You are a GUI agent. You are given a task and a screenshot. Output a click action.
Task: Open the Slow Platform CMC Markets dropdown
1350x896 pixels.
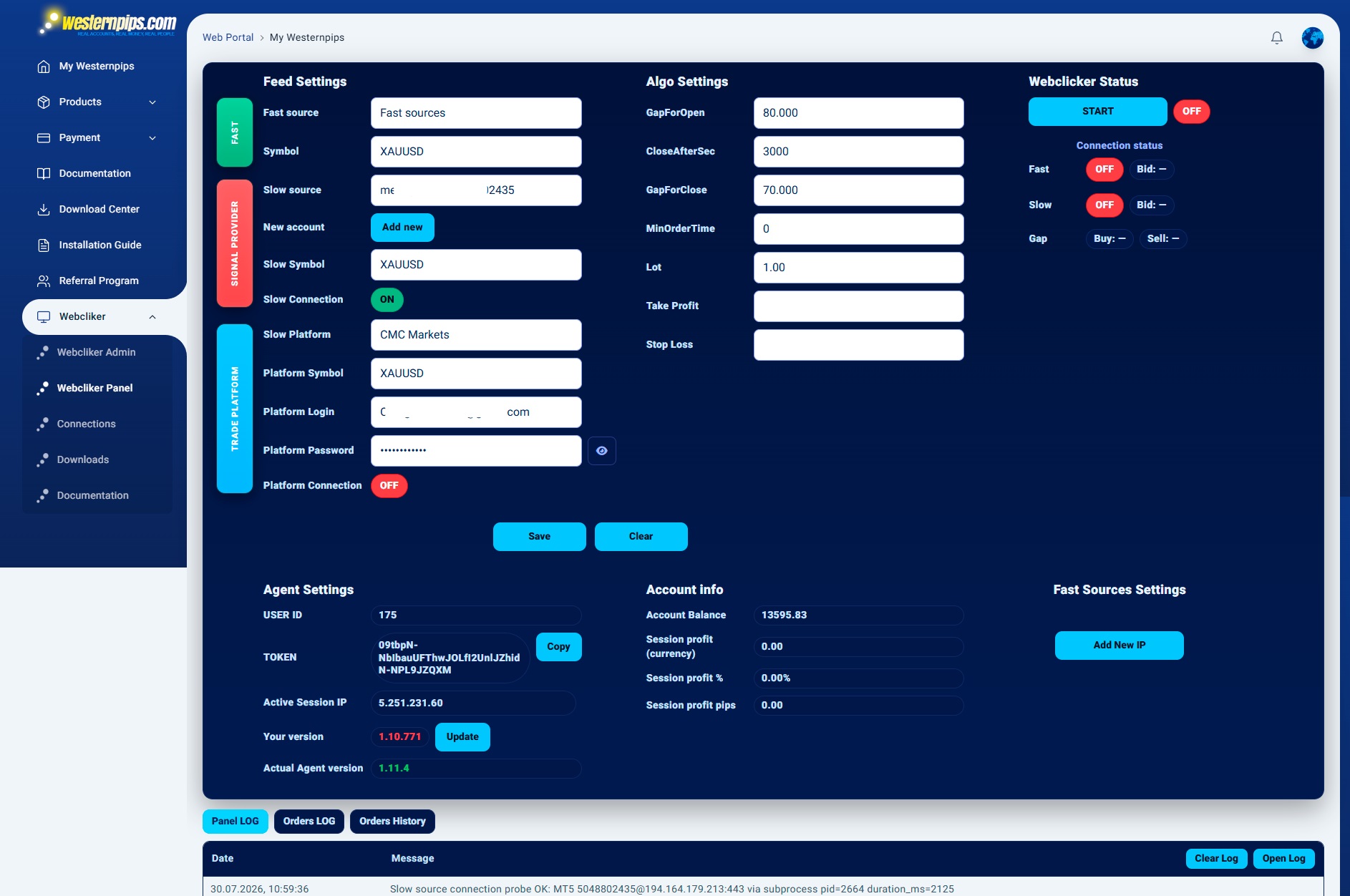pos(476,335)
